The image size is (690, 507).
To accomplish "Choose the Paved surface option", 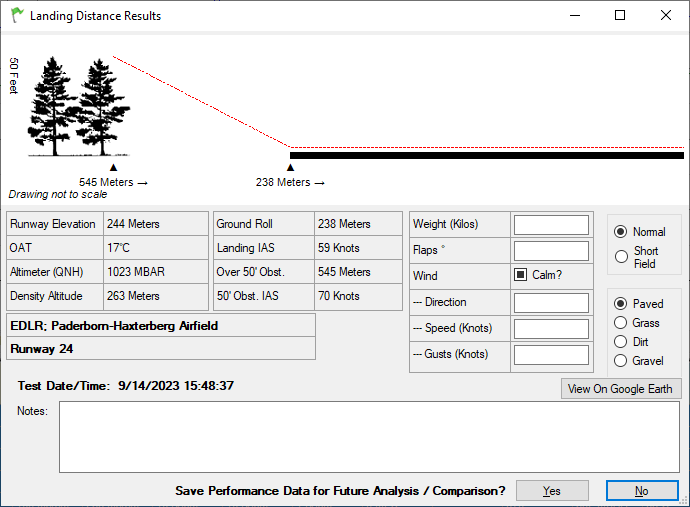I will coord(620,303).
